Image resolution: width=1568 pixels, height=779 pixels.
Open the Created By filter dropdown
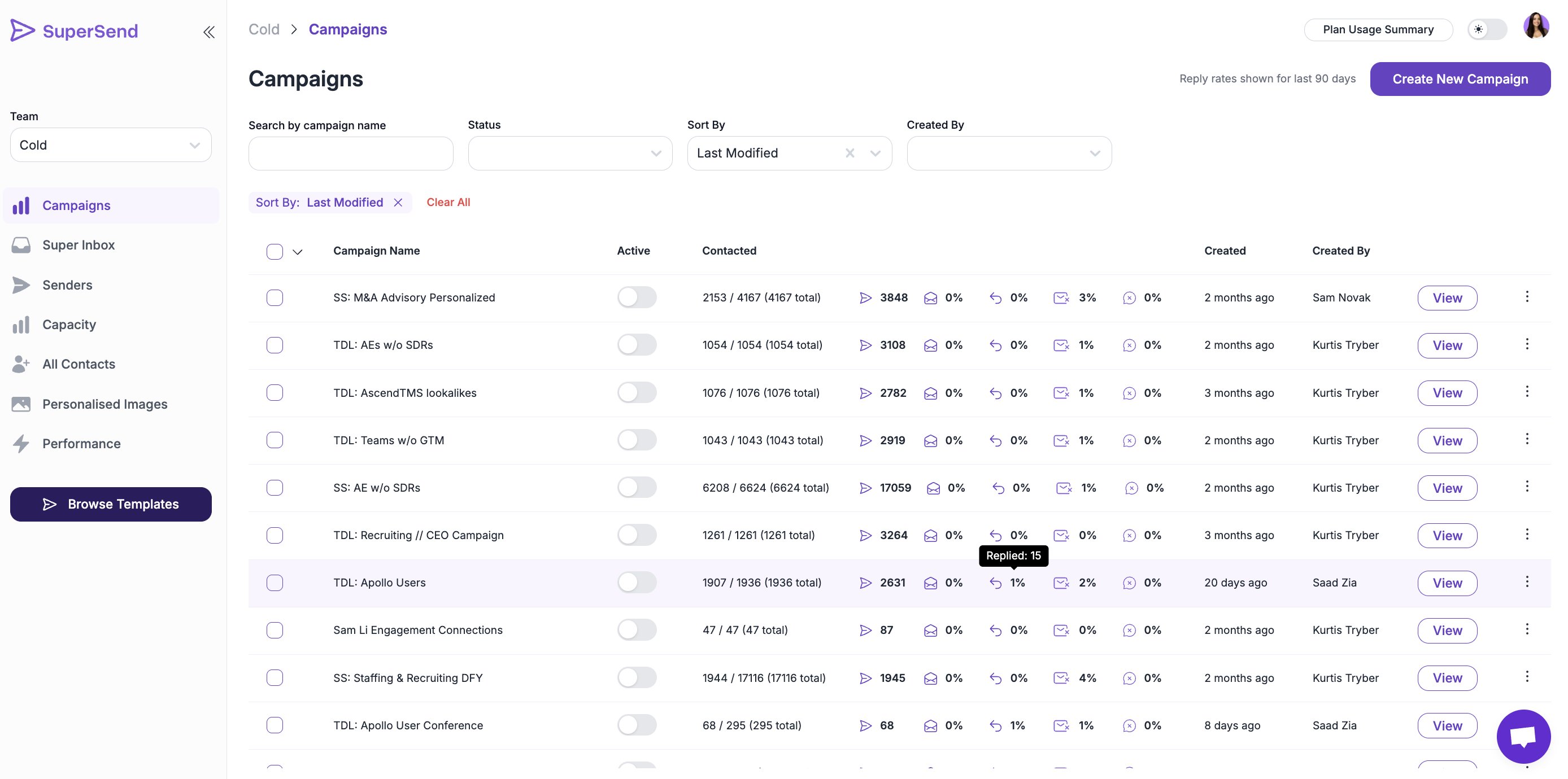tap(1009, 153)
